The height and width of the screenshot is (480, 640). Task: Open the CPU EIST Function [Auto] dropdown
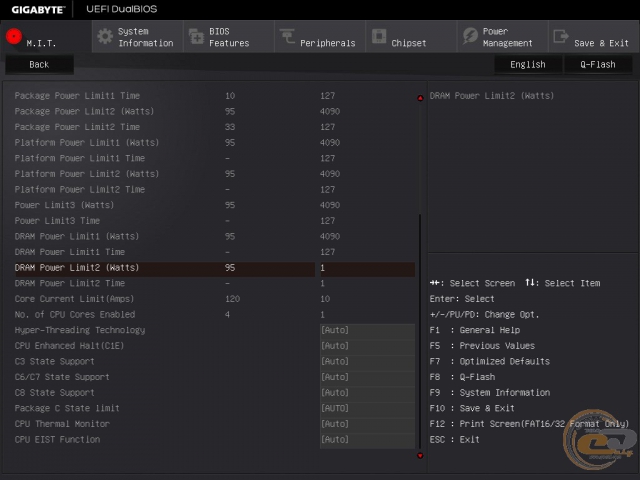click(x=367, y=440)
